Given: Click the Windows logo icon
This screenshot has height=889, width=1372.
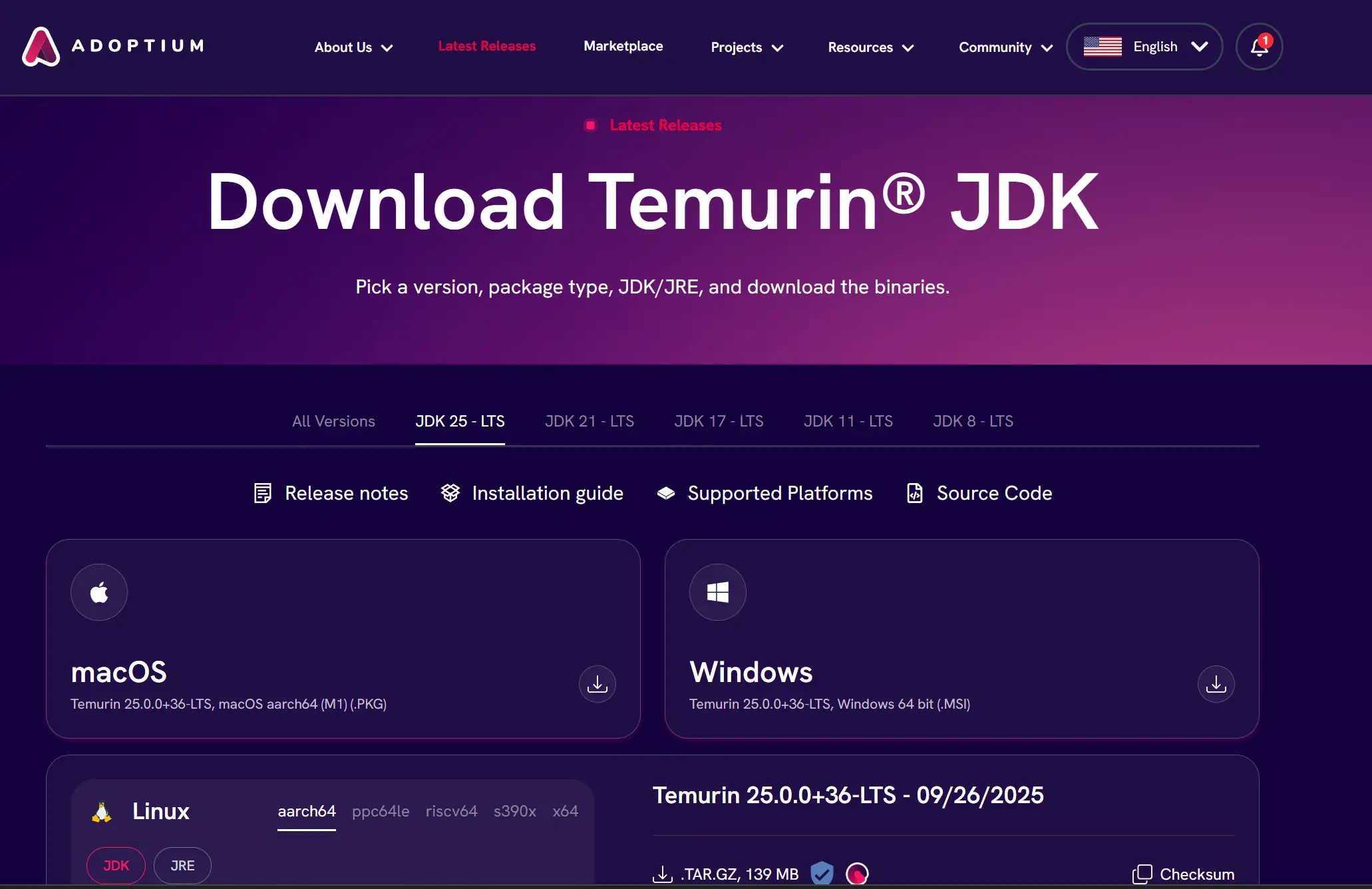Looking at the screenshot, I should 717,592.
